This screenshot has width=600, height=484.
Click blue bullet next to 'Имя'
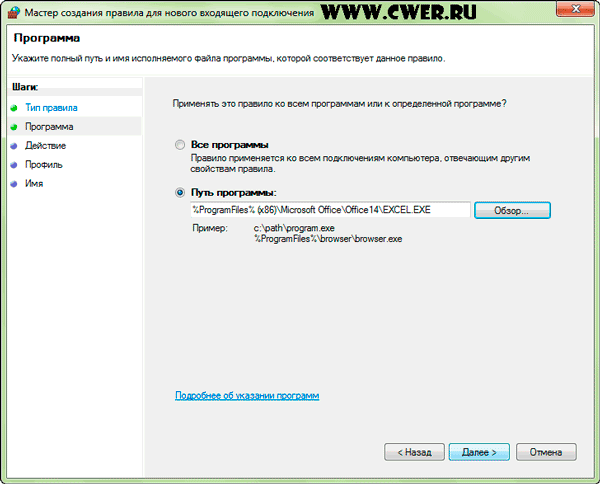click(x=14, y=184)
